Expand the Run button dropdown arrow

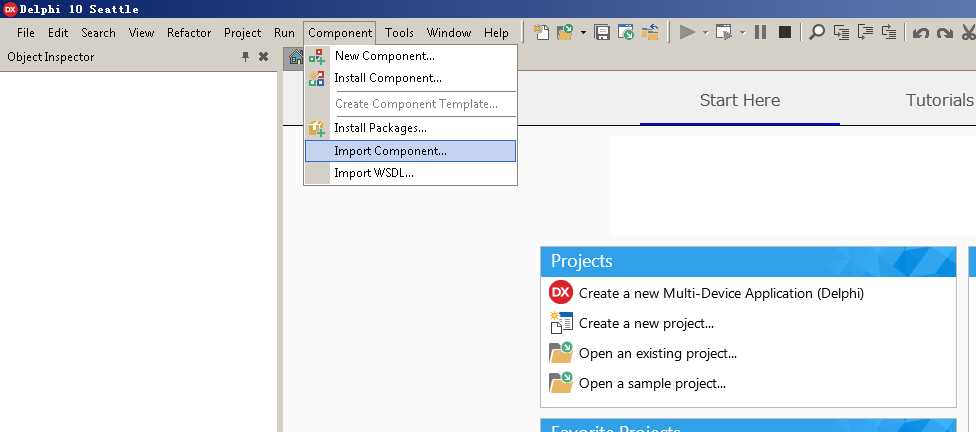coord(705,32)
